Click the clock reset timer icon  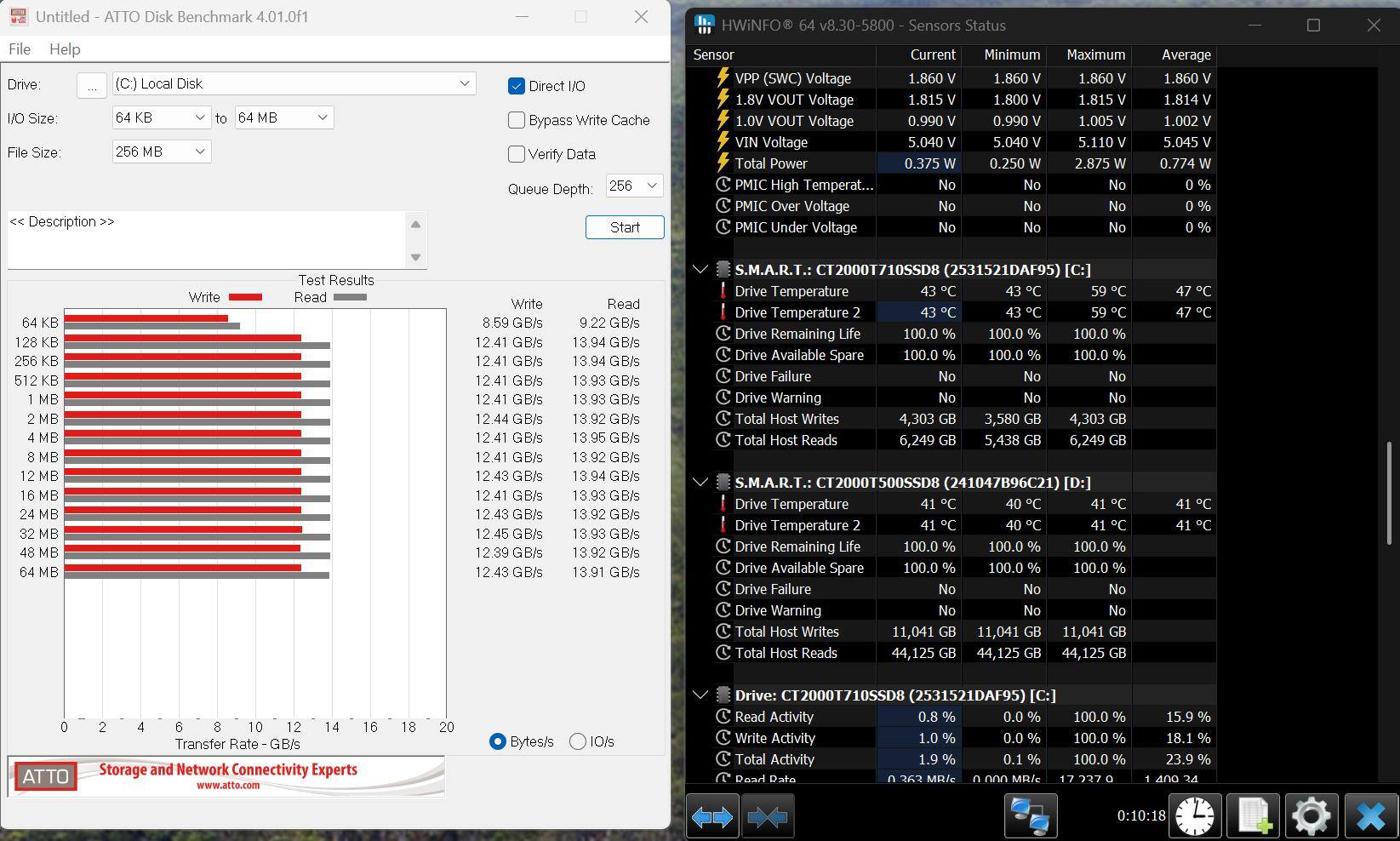point(1195,816)
